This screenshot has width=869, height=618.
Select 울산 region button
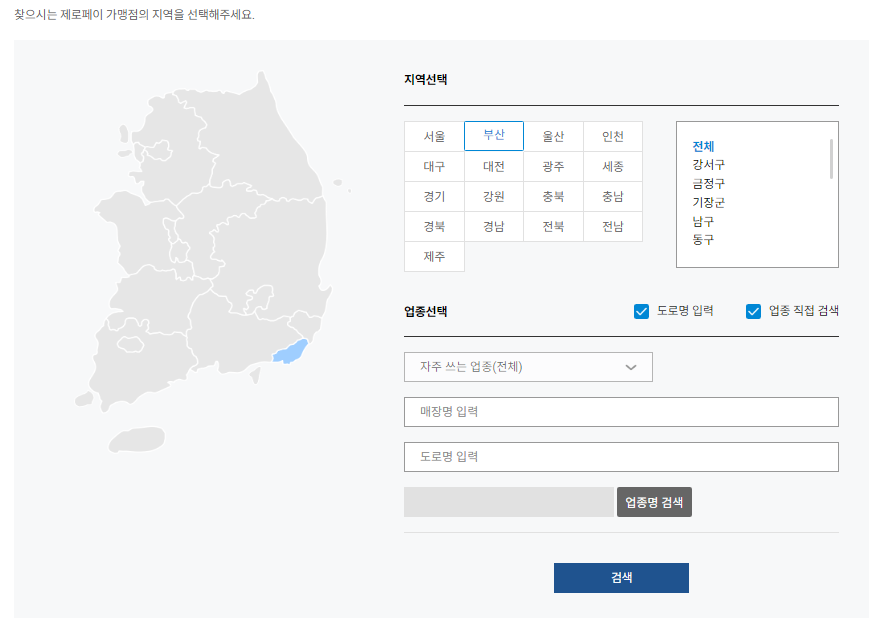[x=553, y=136]
